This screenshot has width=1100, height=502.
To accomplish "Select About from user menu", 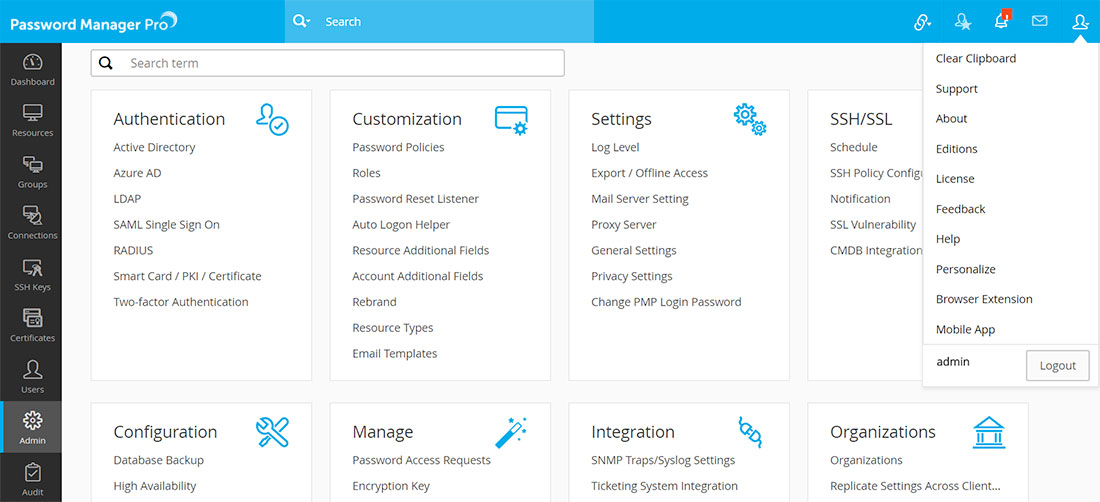I will coord(951,119).
